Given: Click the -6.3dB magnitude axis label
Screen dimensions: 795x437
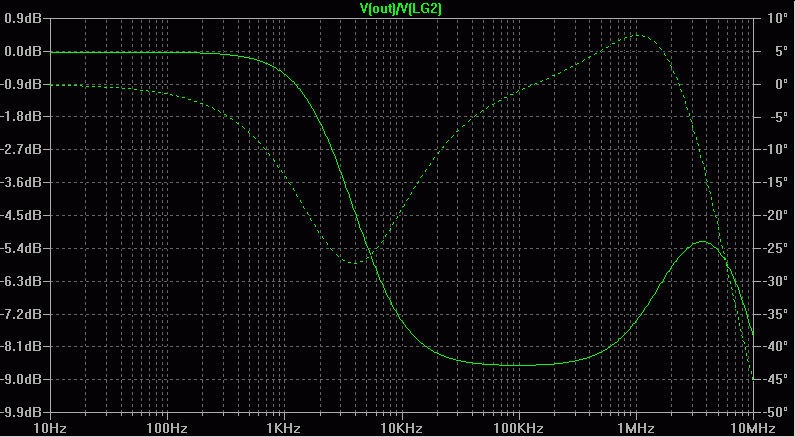Looking at the screenshot, I should (22, 281).
